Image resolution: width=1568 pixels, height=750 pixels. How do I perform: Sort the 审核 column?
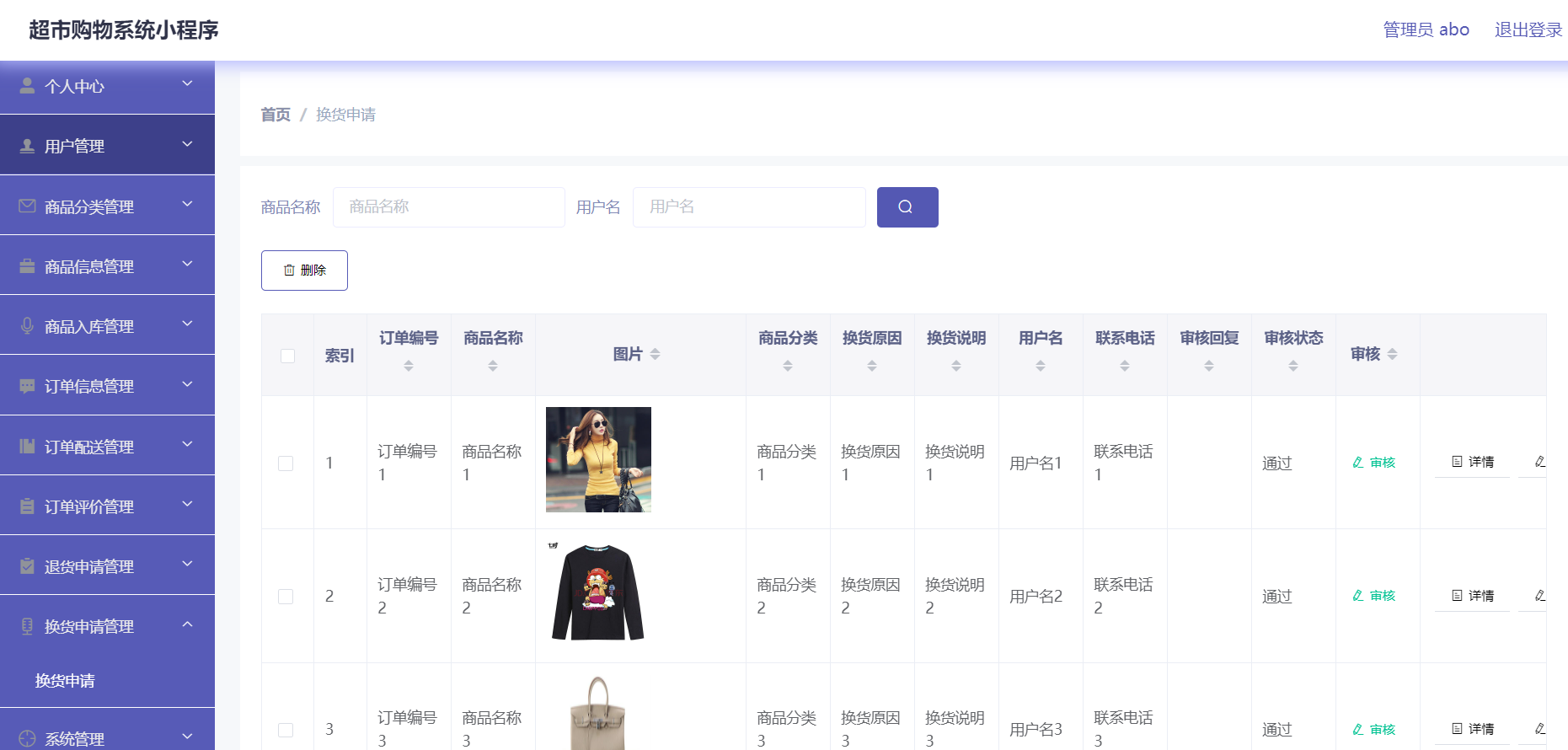pos(1393,354)
